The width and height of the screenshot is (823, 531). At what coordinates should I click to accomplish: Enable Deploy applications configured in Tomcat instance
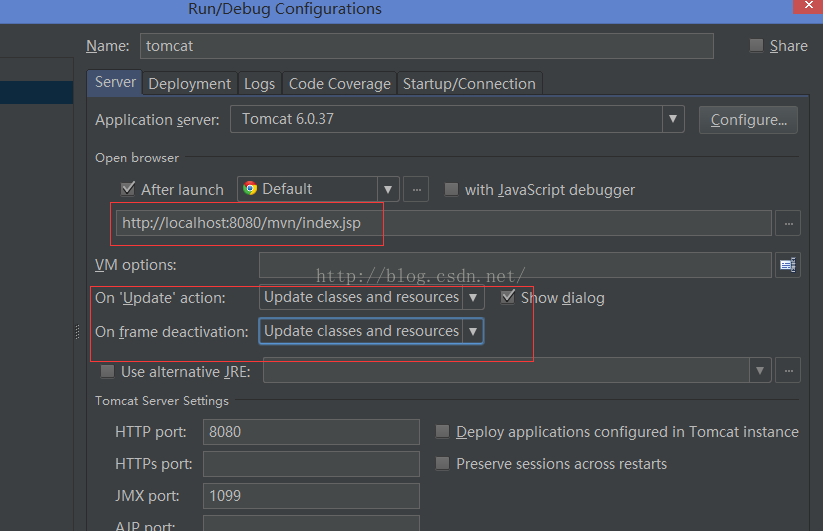coord(442,432)
